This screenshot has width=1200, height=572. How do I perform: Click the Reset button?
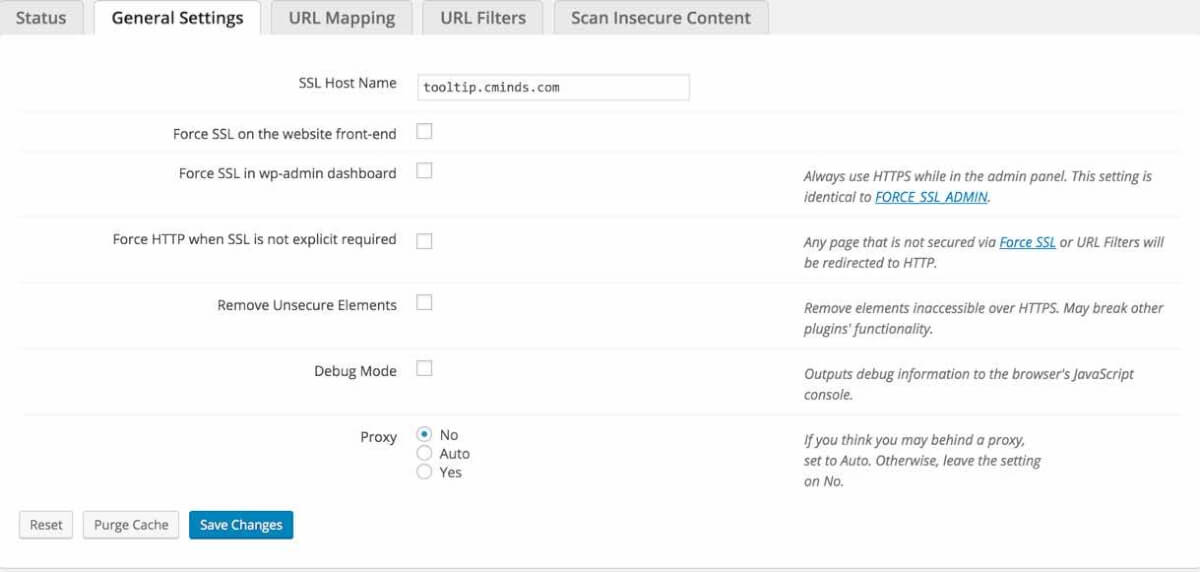coord(46,525)
